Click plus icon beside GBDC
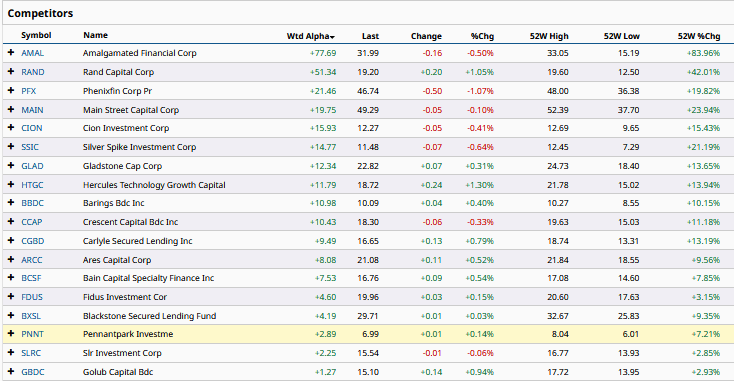This screenshot has width=734, height=381. [11, 372]
